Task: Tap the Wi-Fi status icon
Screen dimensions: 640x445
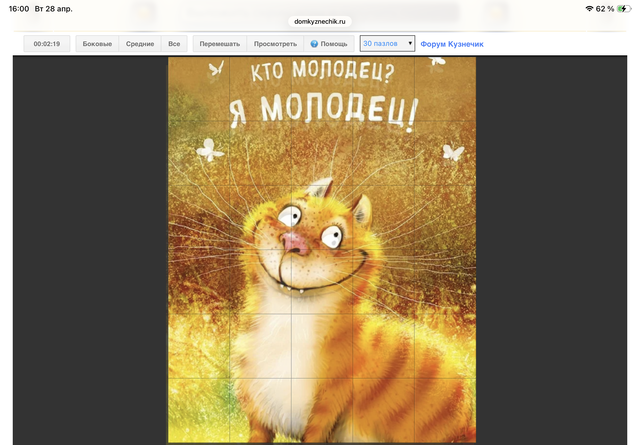Action: (588, 8)
